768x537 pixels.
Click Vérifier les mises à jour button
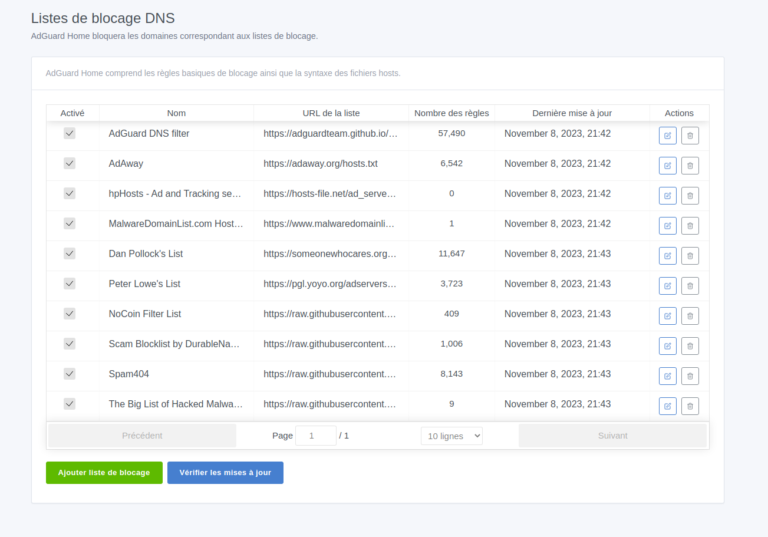(x=225, y=472)
